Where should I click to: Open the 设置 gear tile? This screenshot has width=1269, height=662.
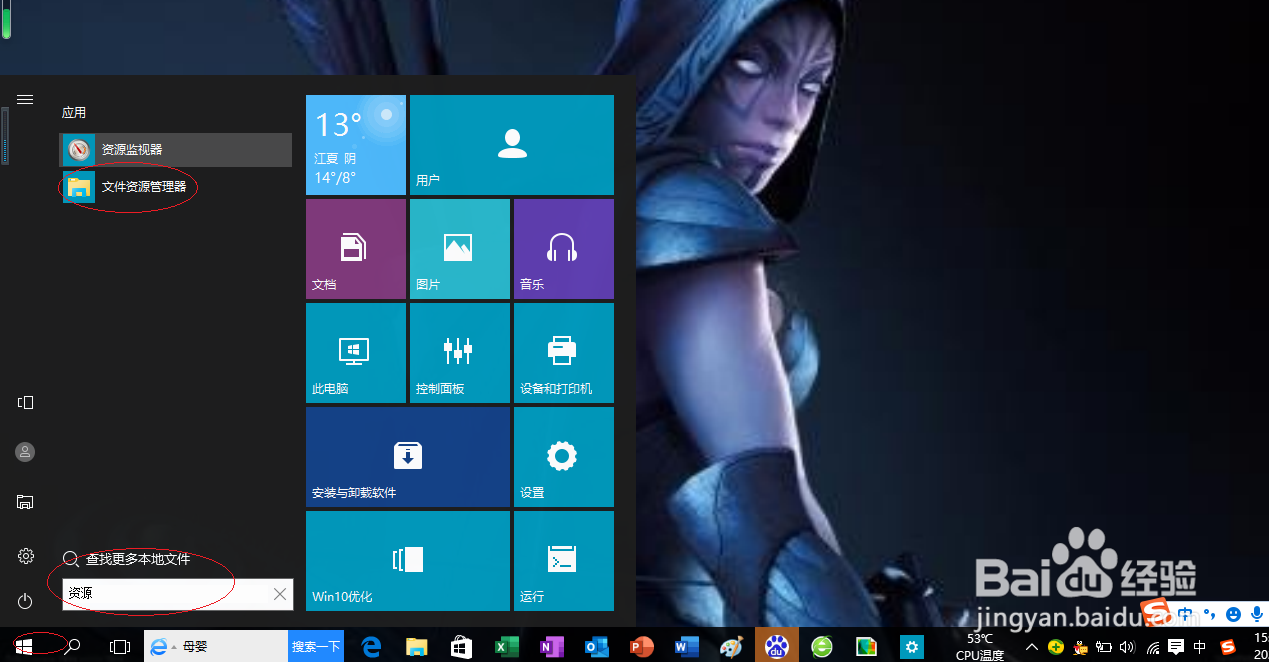564,457
